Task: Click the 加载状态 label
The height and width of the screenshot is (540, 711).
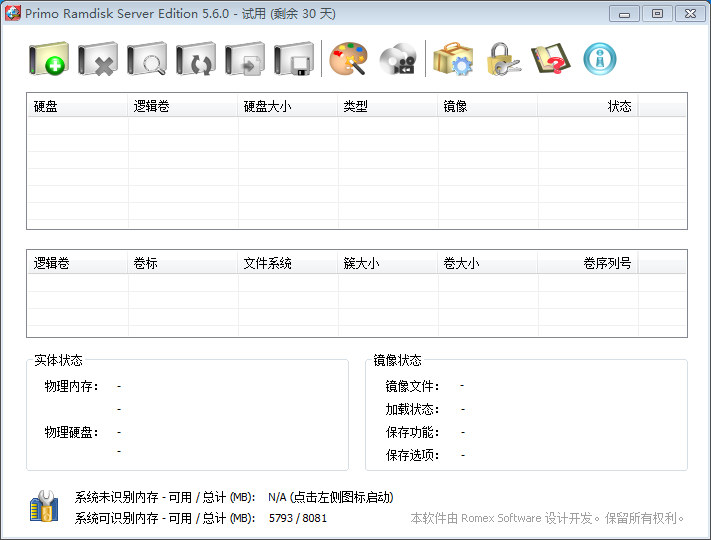Action: (412, 409)
